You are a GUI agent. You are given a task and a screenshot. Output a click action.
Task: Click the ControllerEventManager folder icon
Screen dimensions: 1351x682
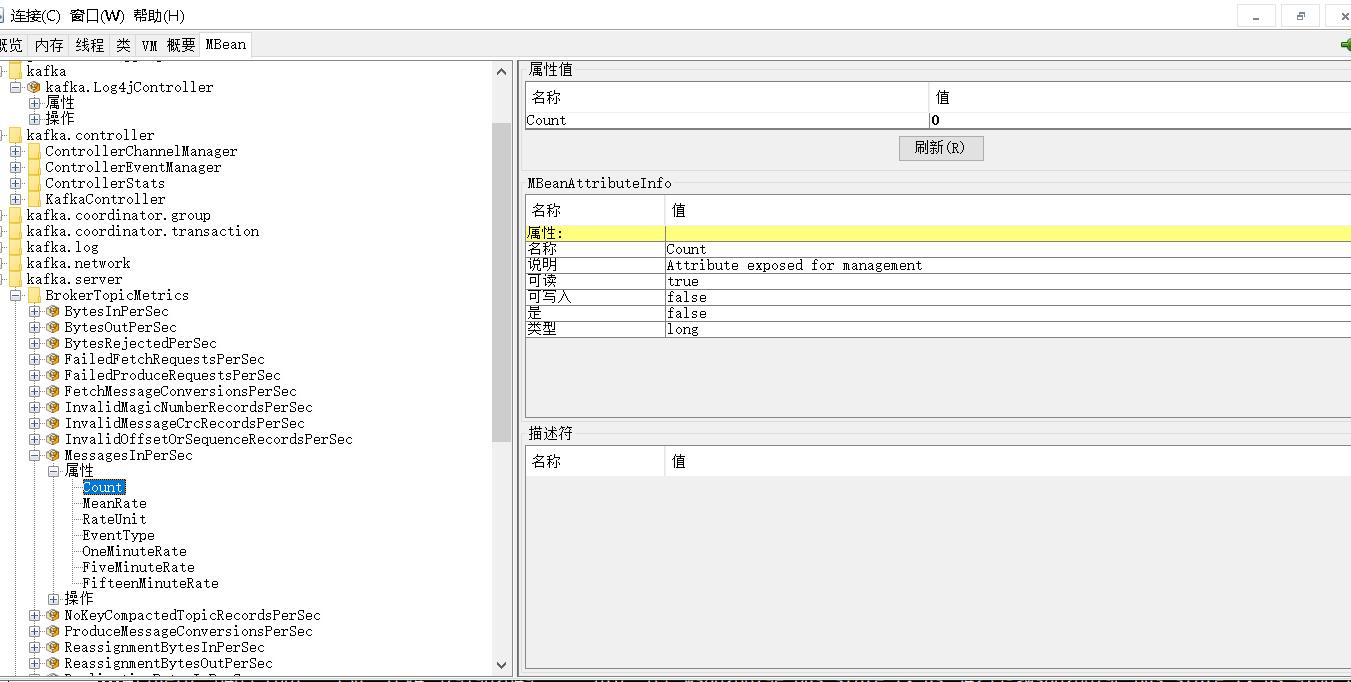34,167
